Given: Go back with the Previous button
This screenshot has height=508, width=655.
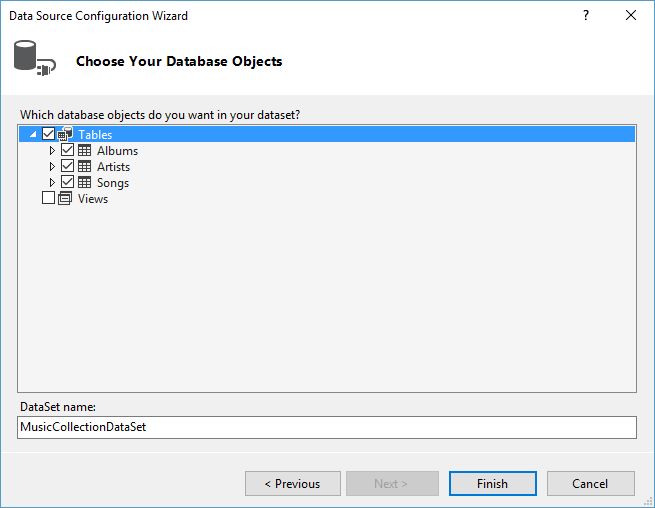Looking at the screenshot, I should point(293,484).
